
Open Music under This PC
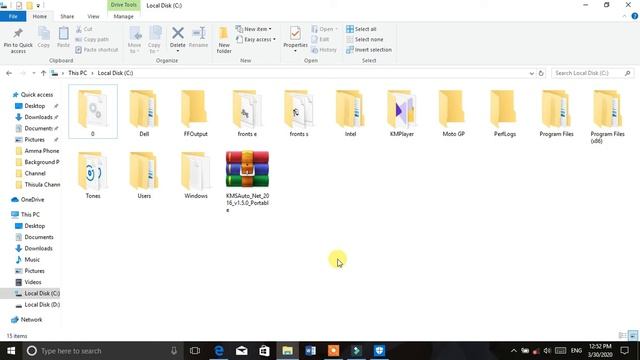(28, 260)
